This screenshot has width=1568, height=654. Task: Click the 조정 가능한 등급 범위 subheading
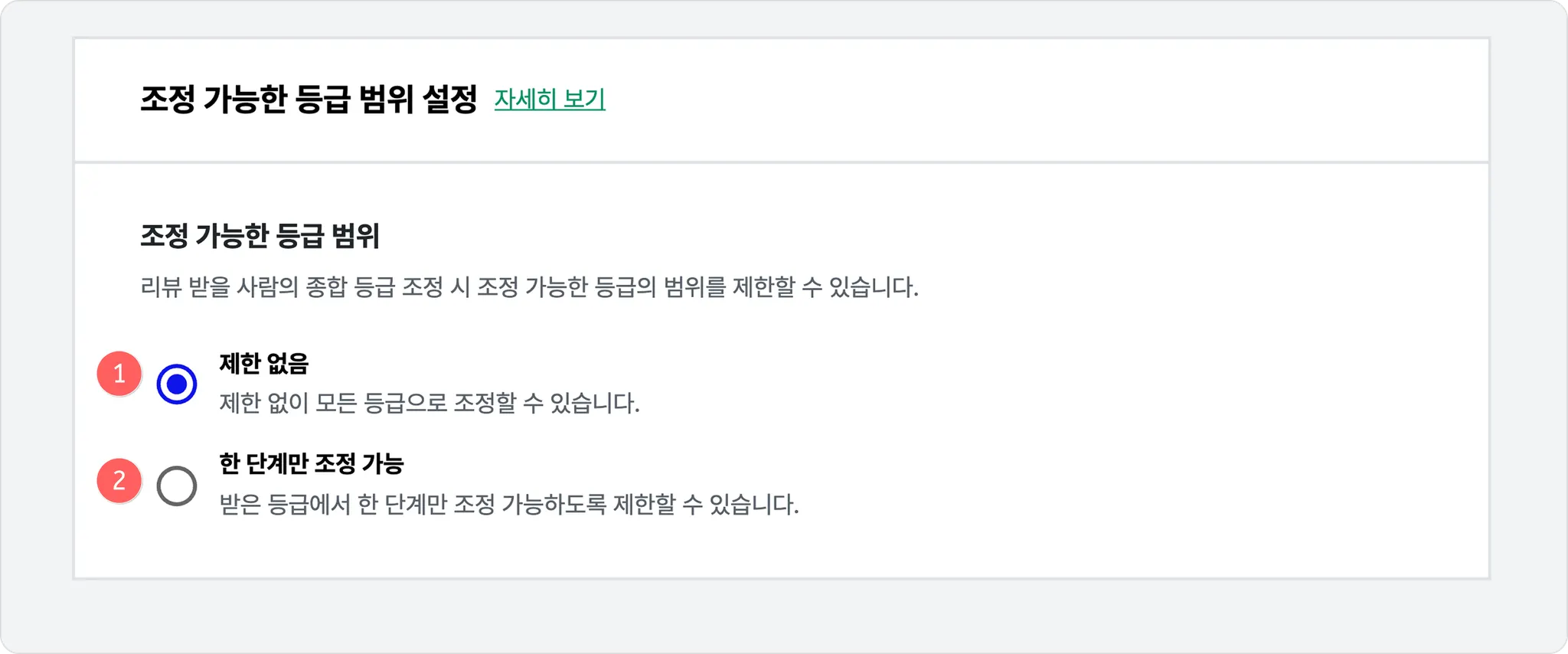[260, 236]
